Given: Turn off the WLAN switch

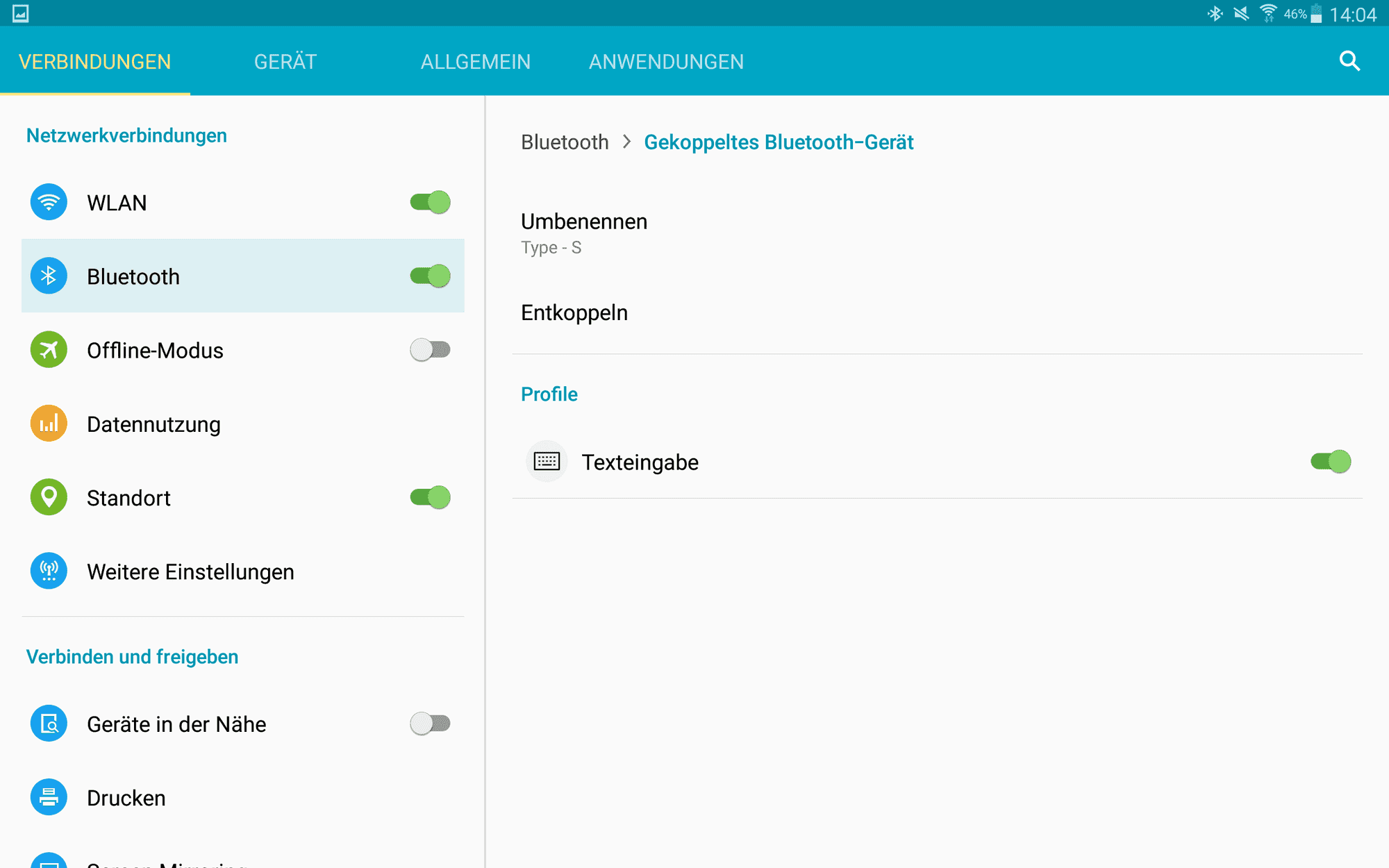Looking at the screenshot, I should (x=430, y=202).
